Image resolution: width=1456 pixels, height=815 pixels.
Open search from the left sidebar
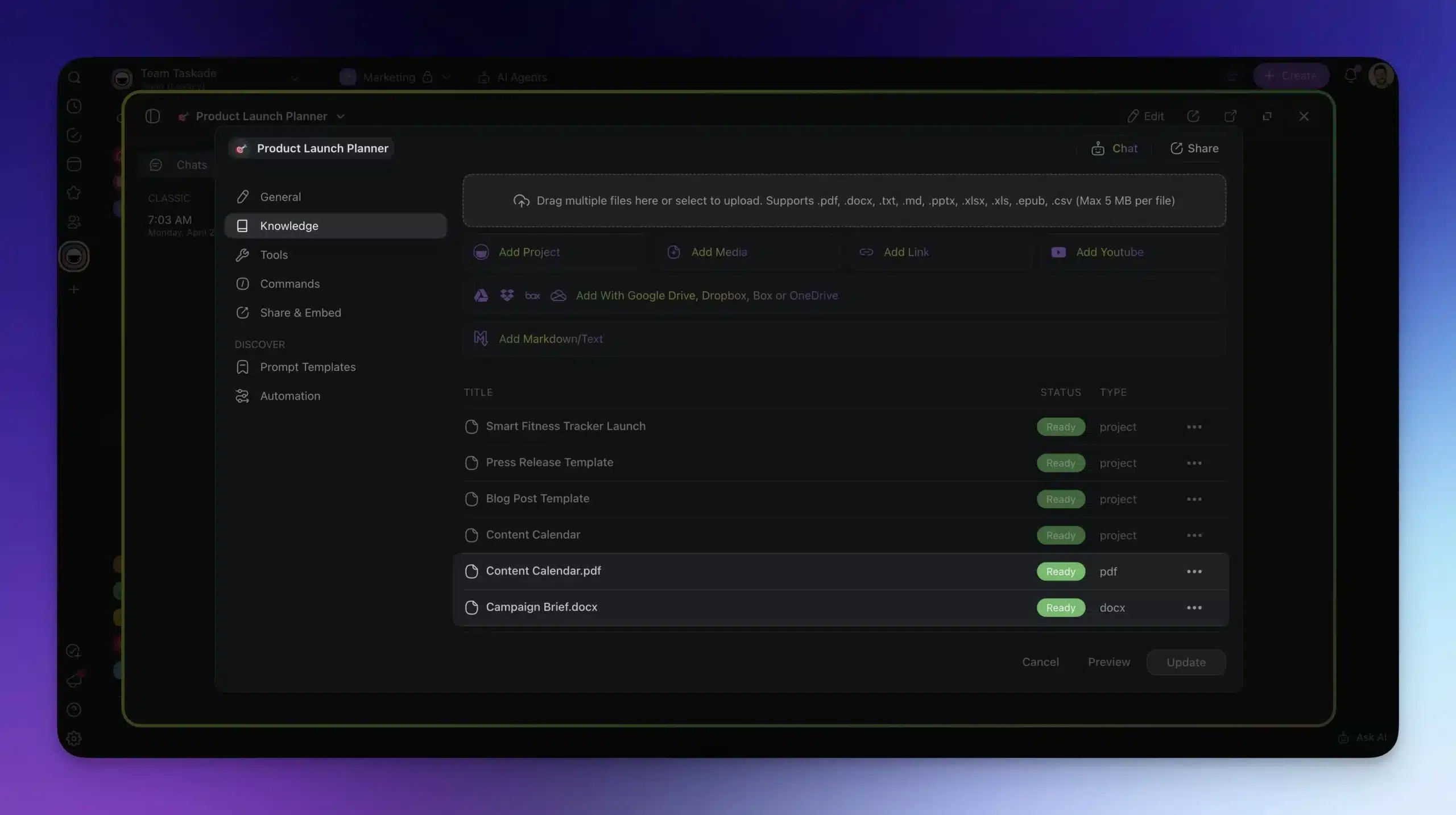coord(74,77)
